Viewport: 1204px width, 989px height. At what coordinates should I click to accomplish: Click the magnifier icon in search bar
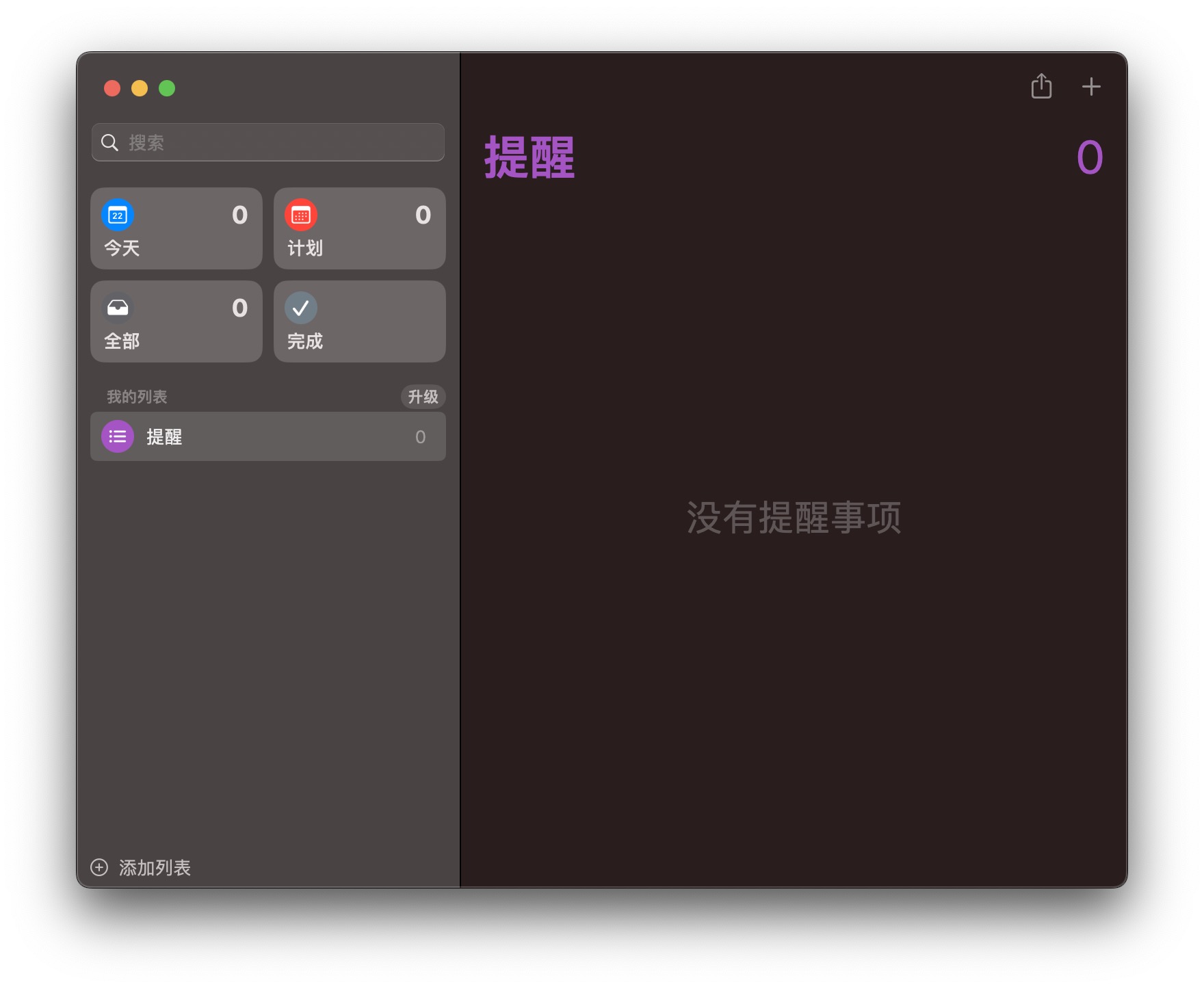pyautogui.click(x=109, y=142)
